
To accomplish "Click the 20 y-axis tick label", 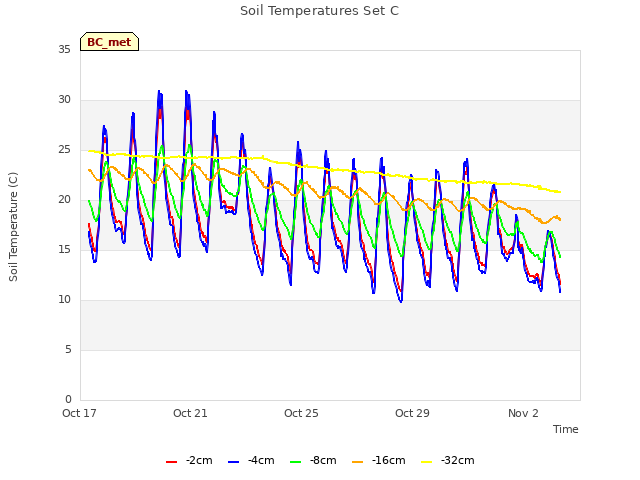I will pyautogui.click(x=64, y=200).
